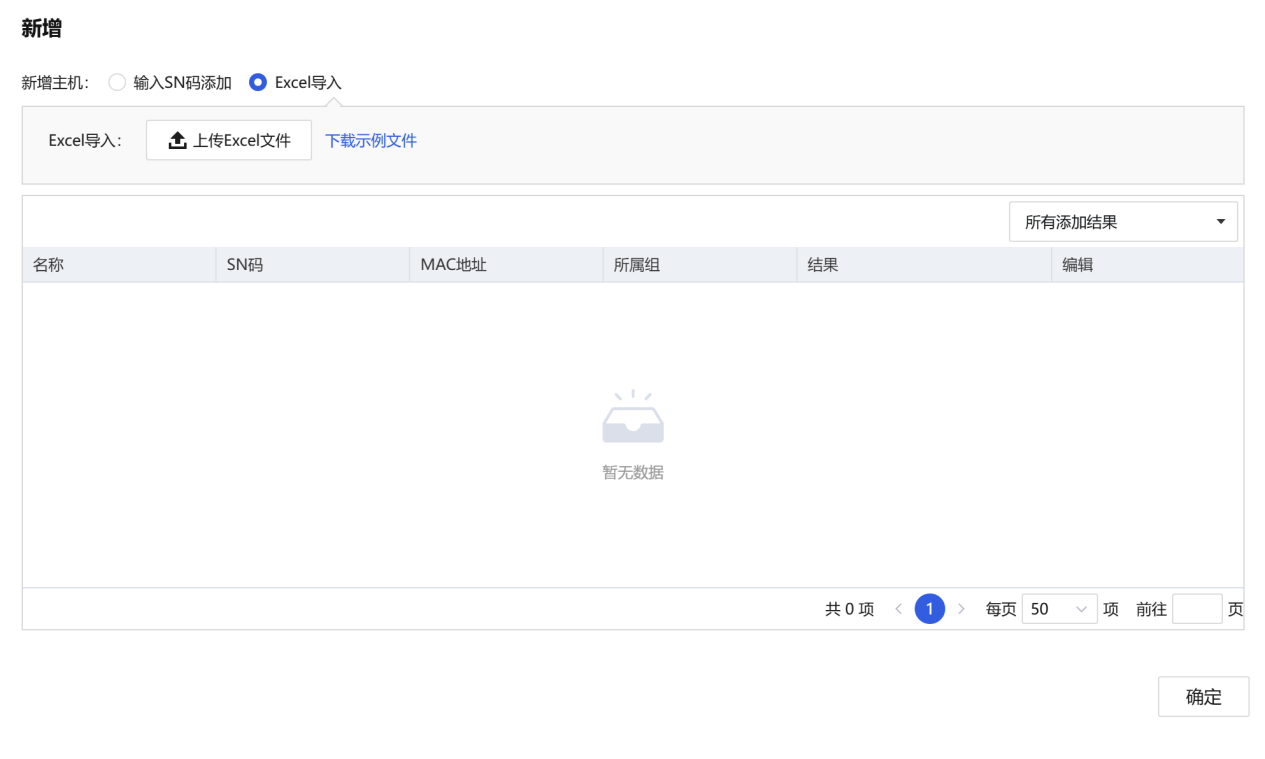Click the dropdown arrow beside 所有添加结果
Image resolution: width=1265 pixels, height=759 pixels.
pyautogui.click(x=1220, y=222)
